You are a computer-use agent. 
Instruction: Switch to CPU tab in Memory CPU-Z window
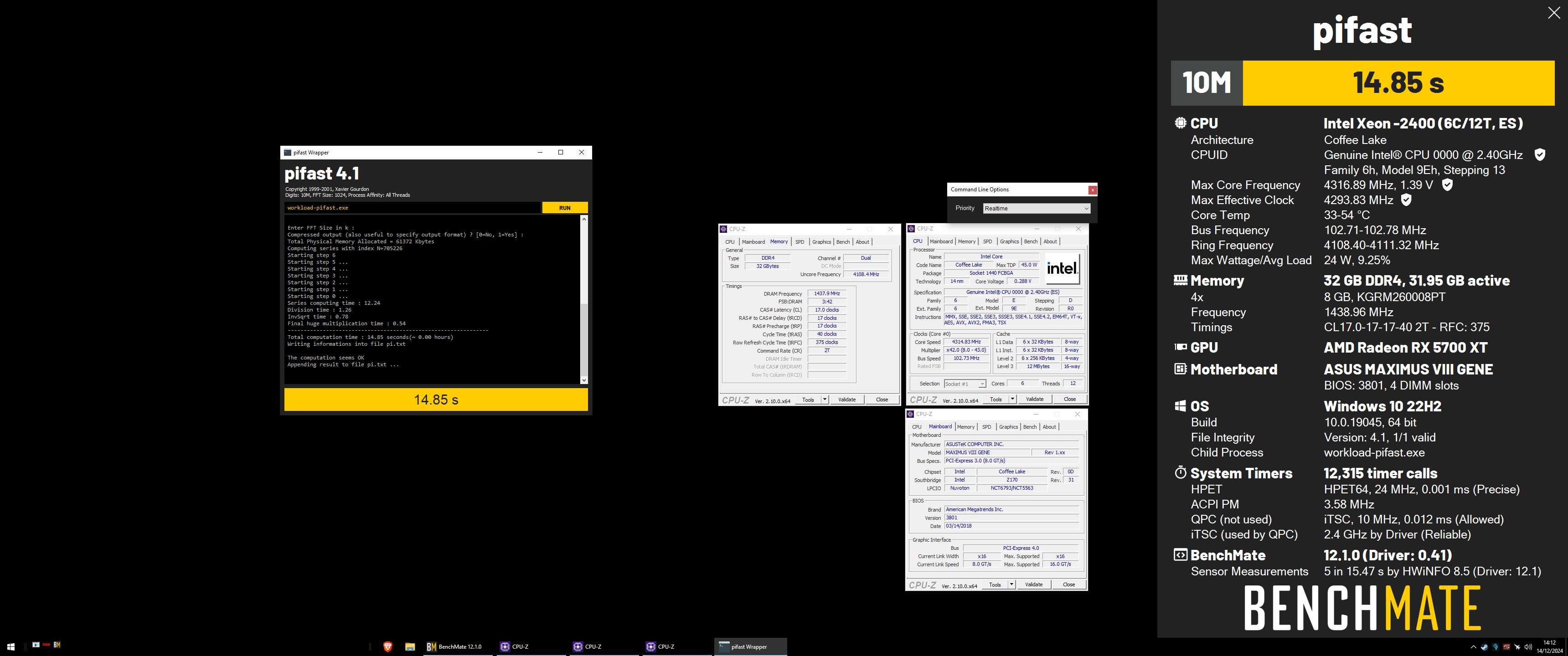pos(730,241)
